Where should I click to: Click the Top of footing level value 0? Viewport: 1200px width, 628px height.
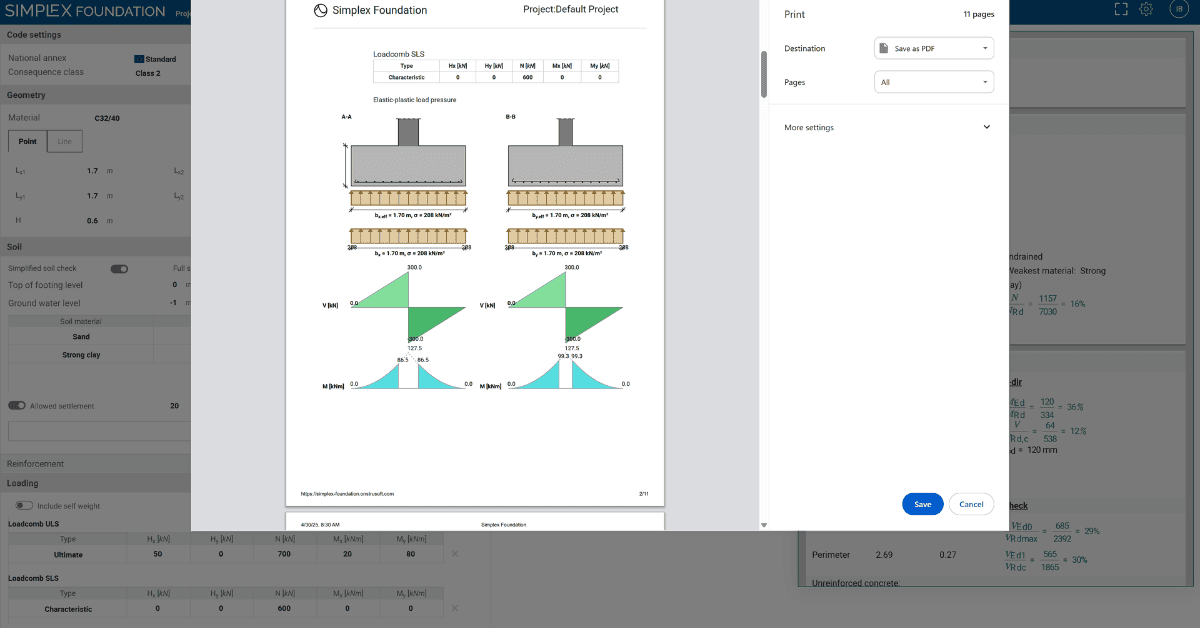(174, 285)
